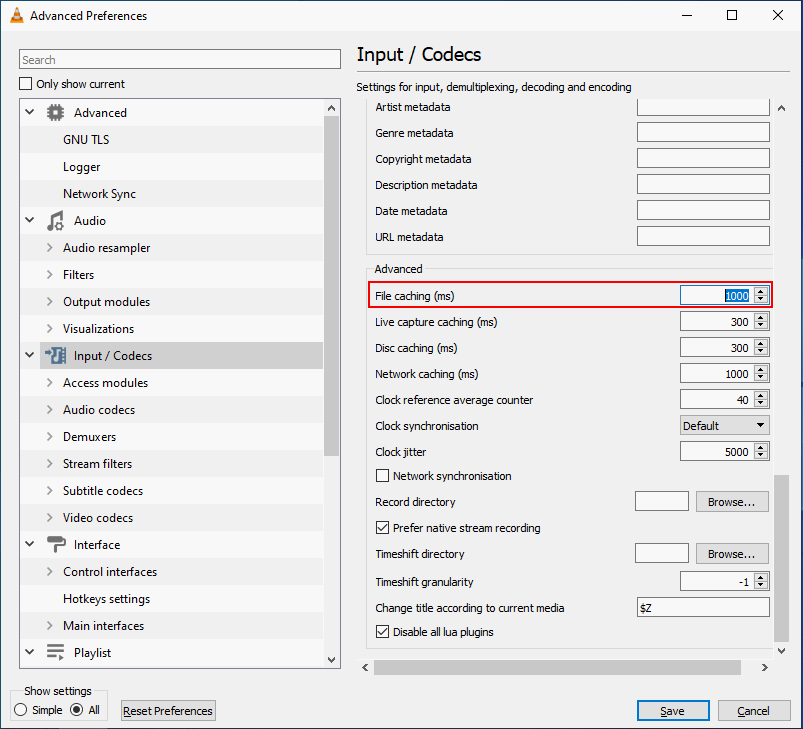Select Simple show settings radio
This screenshot has width=803, height=729.
pos(20,710)
